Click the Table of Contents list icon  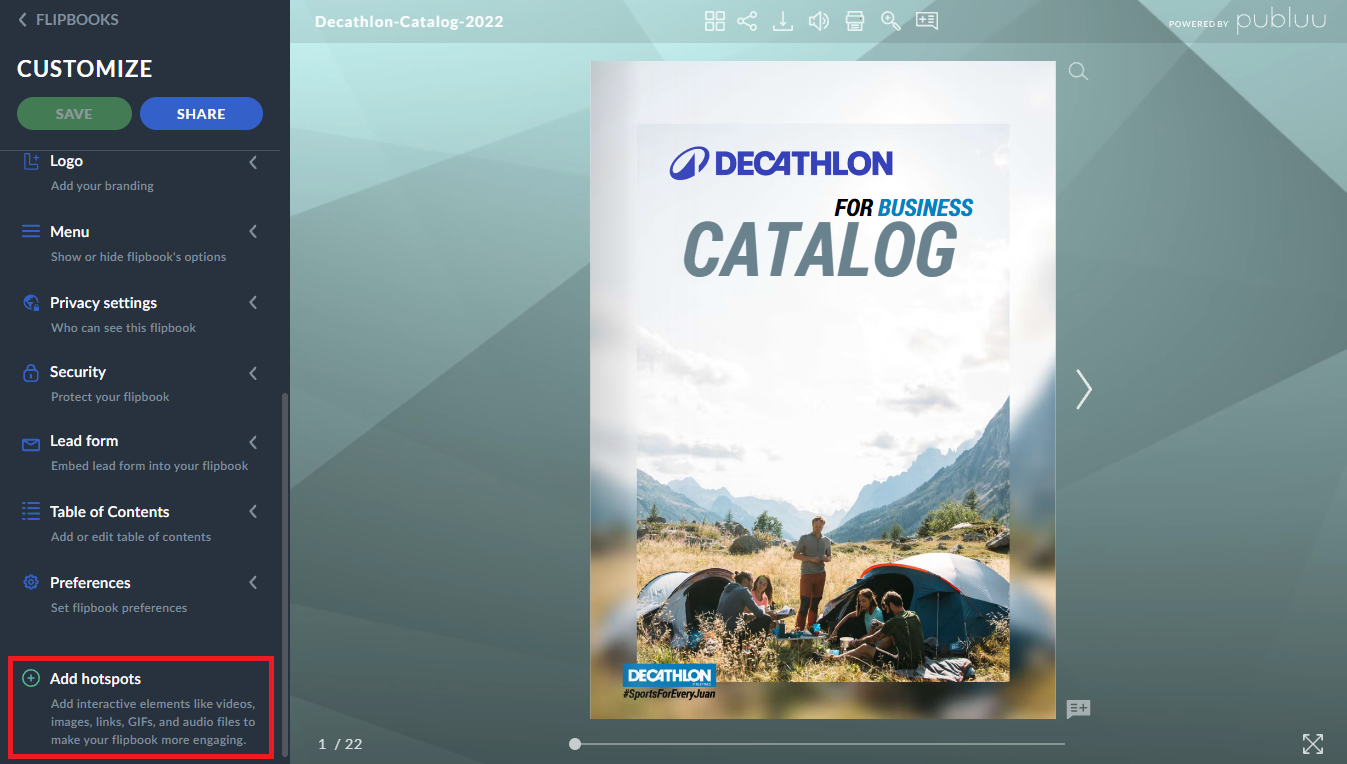(x=31, y=512)
